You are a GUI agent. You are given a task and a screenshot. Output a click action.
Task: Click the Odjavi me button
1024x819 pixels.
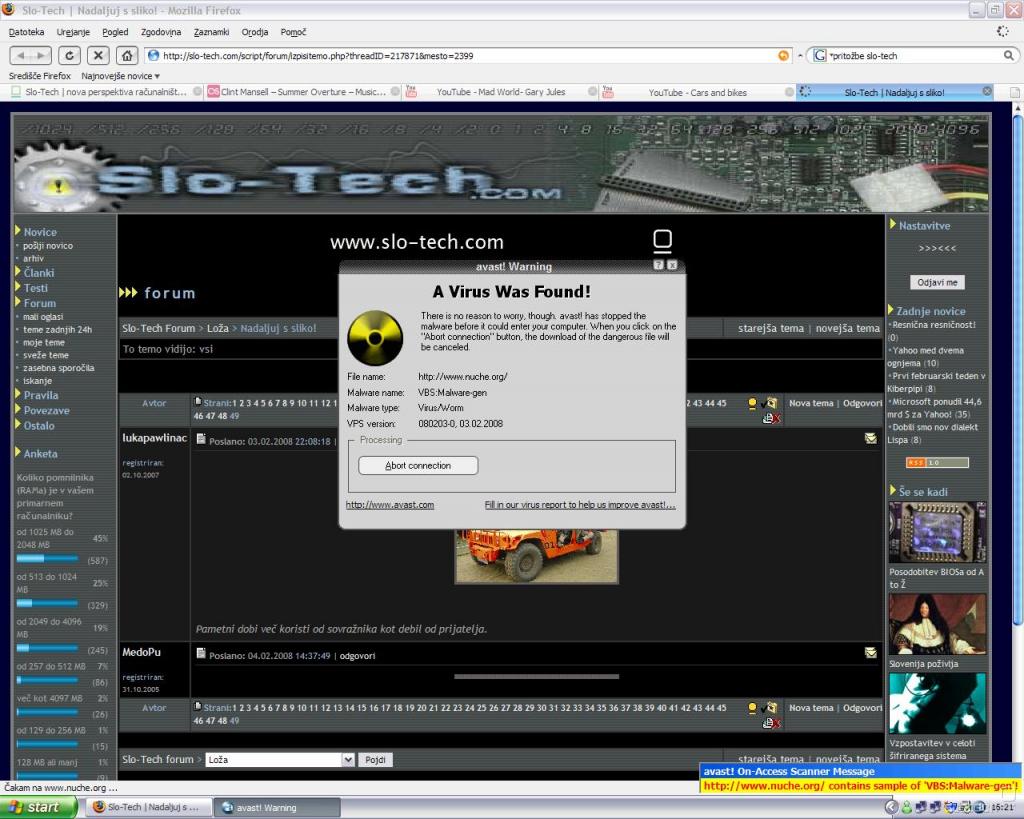[937, 282]
